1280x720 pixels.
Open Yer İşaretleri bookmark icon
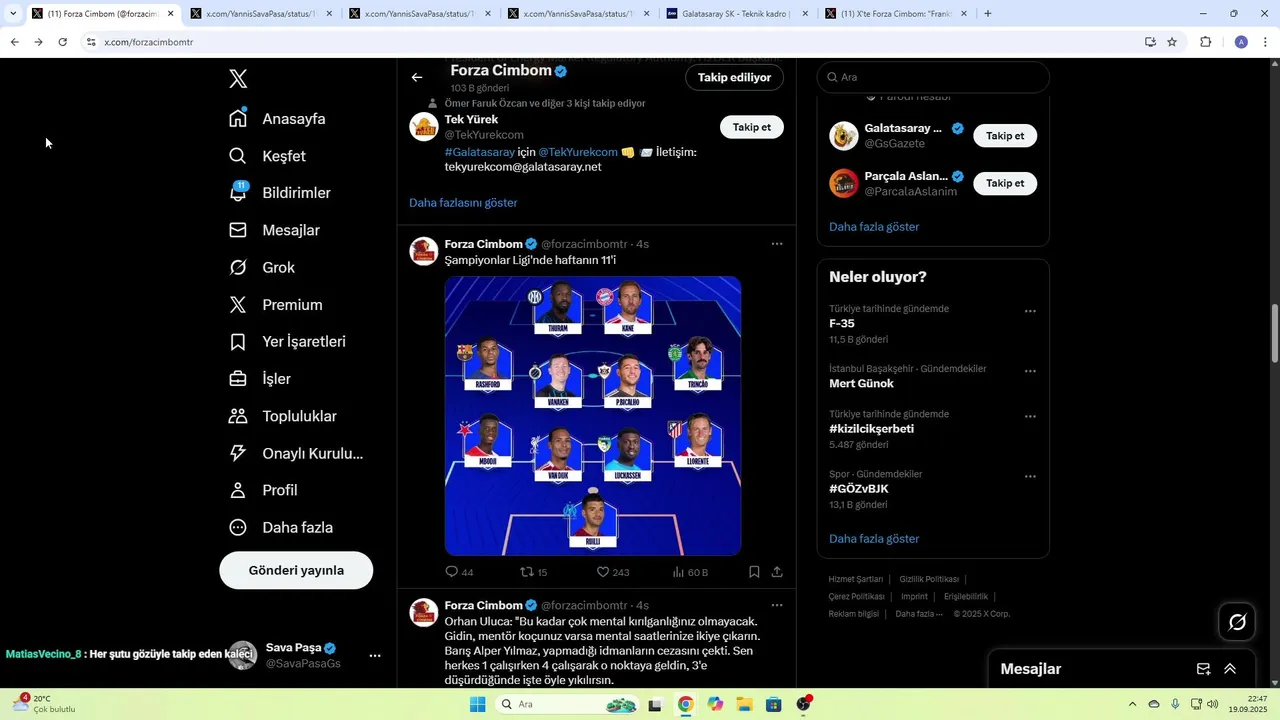point(238,342)
